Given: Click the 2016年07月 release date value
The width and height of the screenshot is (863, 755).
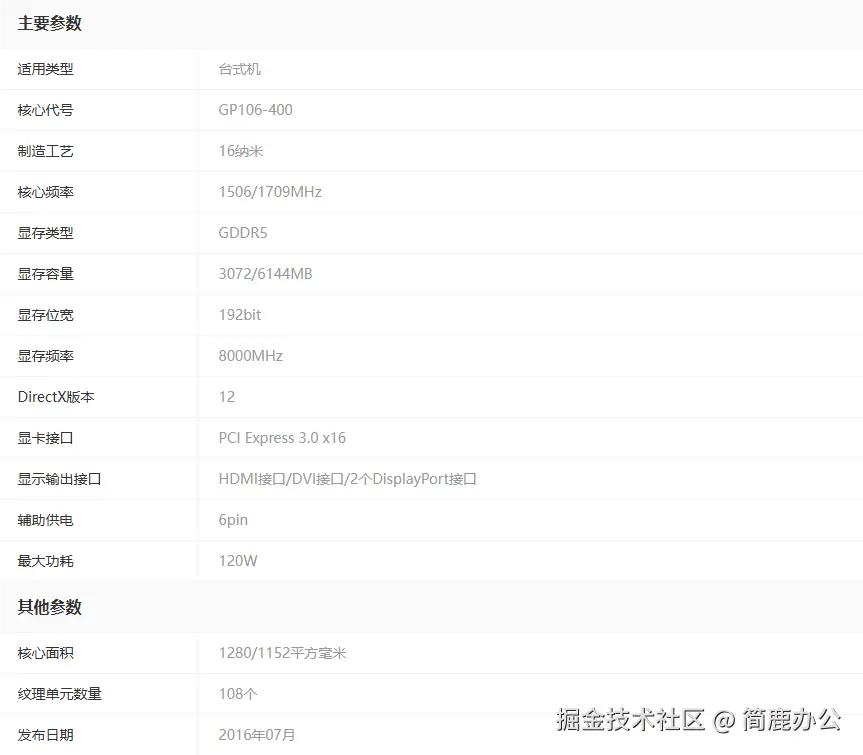Looking at the screenshot, I should pyautogui.click(x=255, y=734).
